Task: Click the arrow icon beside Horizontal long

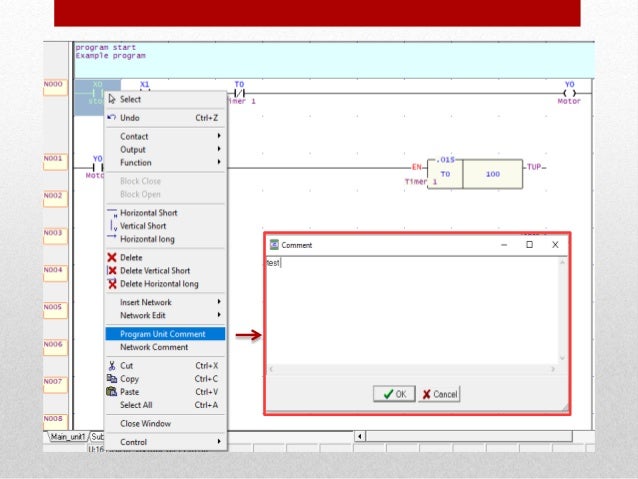Action: point(112,236)
